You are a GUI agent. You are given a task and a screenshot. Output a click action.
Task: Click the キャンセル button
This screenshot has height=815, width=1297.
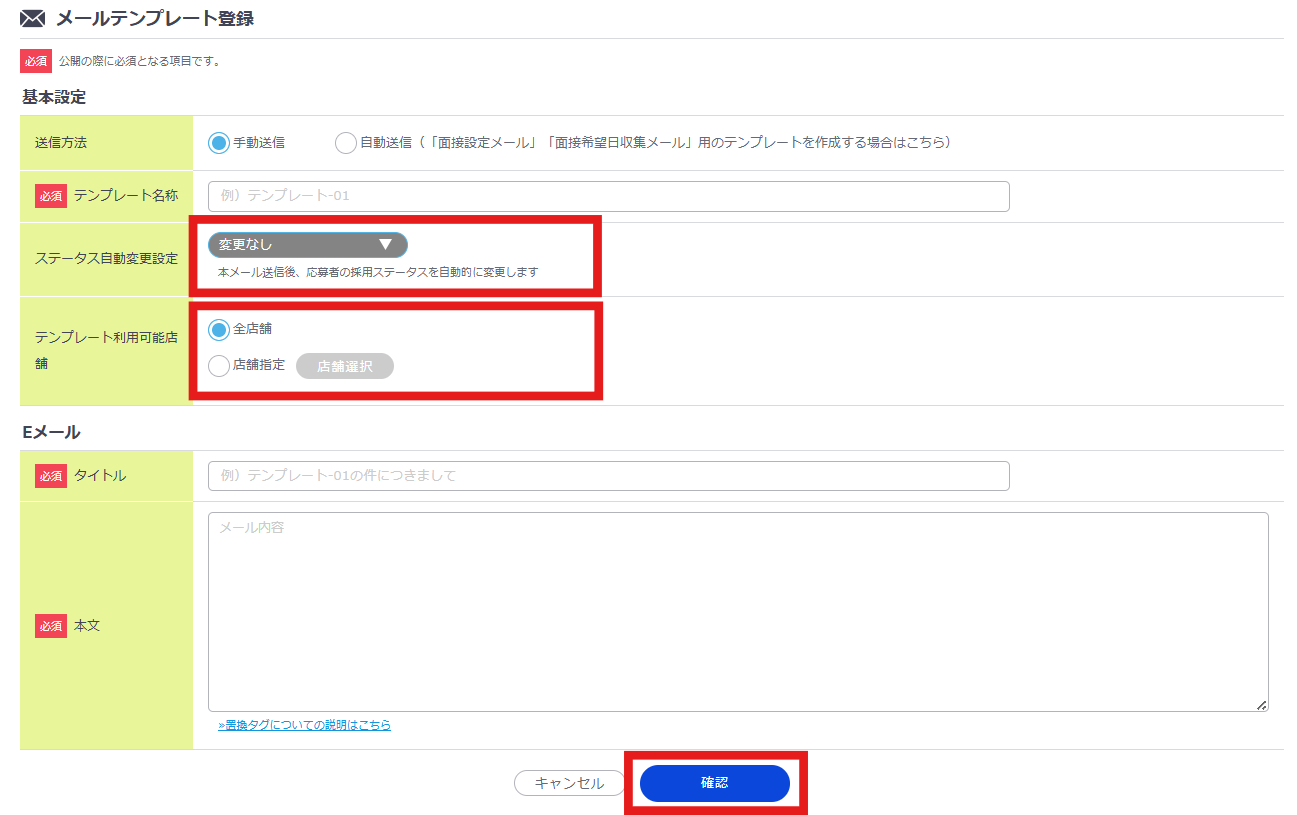coord(569,783)
